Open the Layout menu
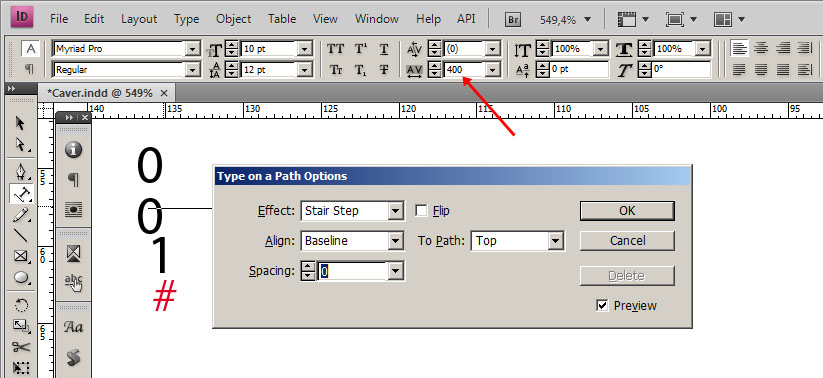Viewport: 823px width, 378px height. [139, 19]
